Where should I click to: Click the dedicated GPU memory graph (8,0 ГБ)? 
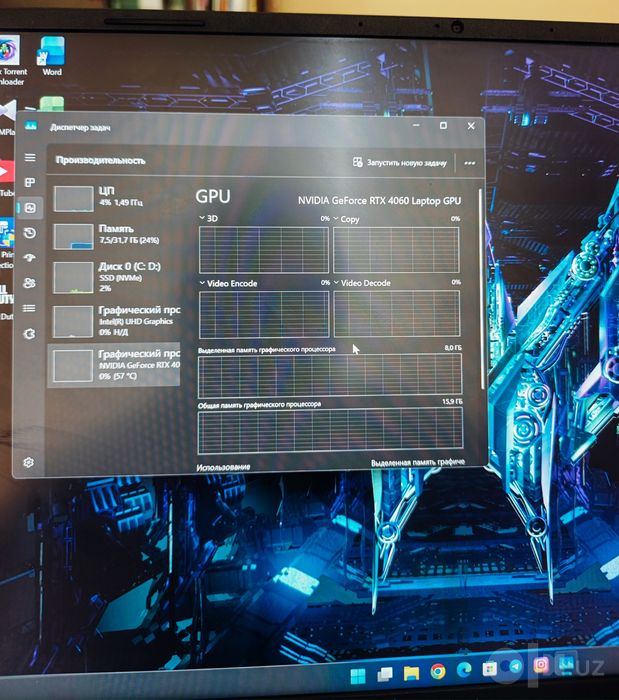(x=330, y=375)
